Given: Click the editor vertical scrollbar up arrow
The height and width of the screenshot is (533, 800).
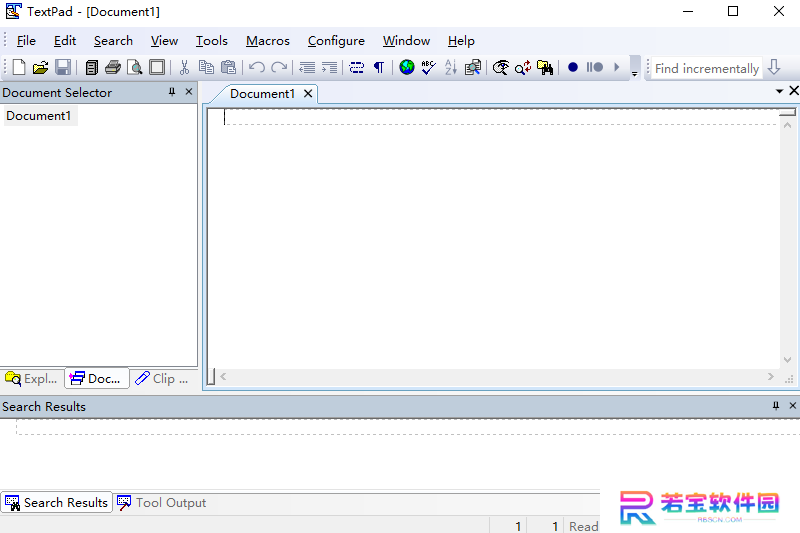Looking at the screenshot, I should click(x=787, y=125).
